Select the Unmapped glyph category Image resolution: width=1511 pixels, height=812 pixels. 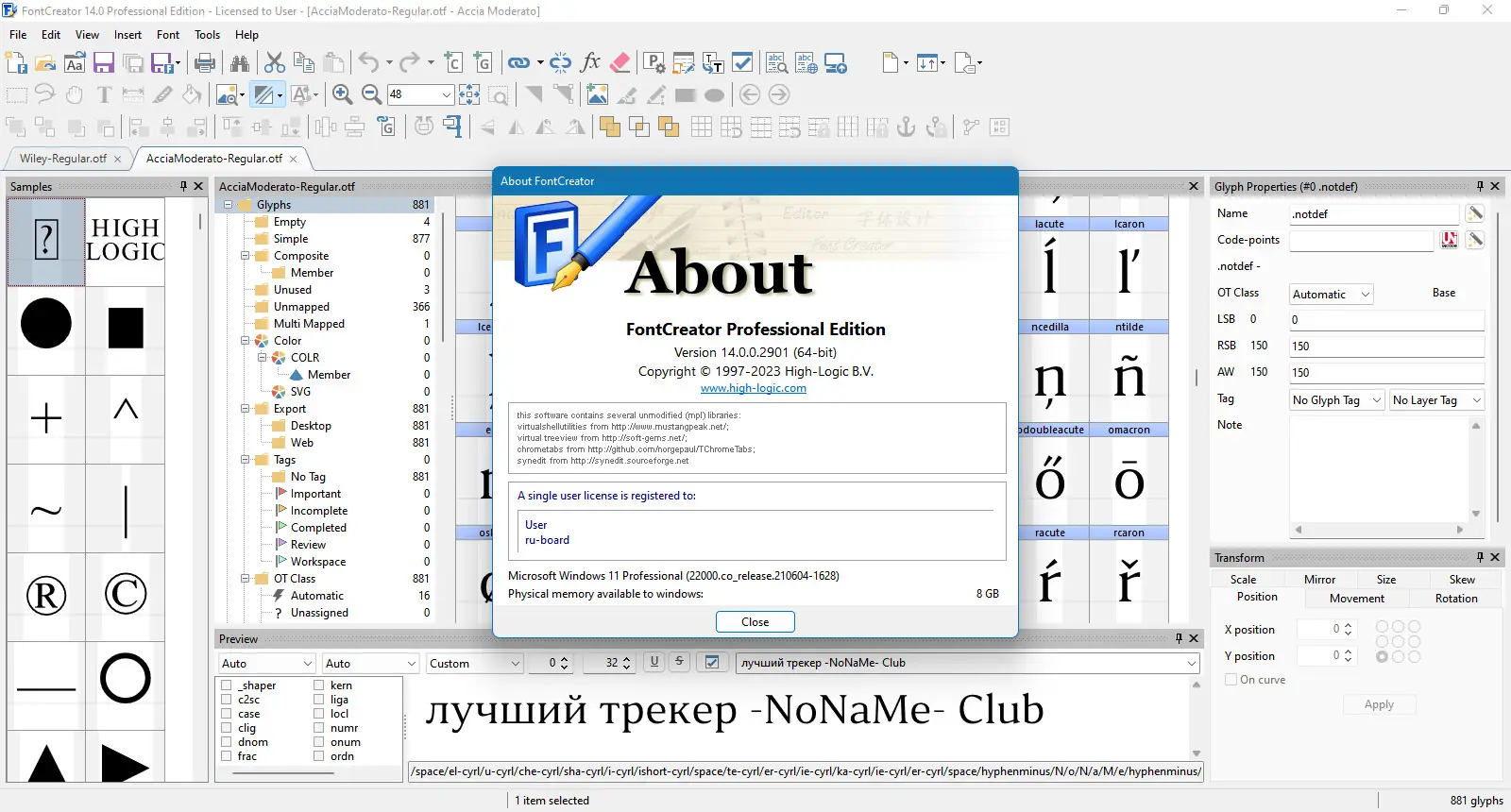coord(301,307)
